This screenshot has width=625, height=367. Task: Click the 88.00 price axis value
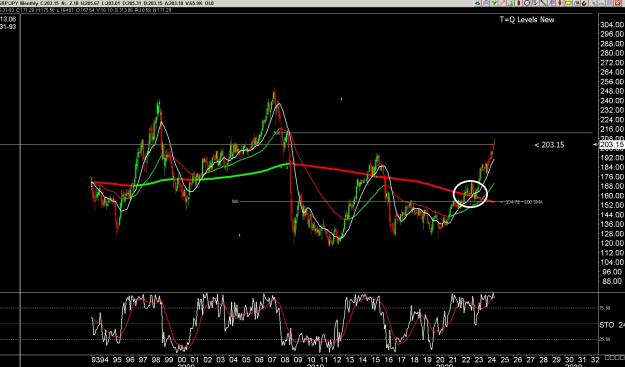pos(612,281)
